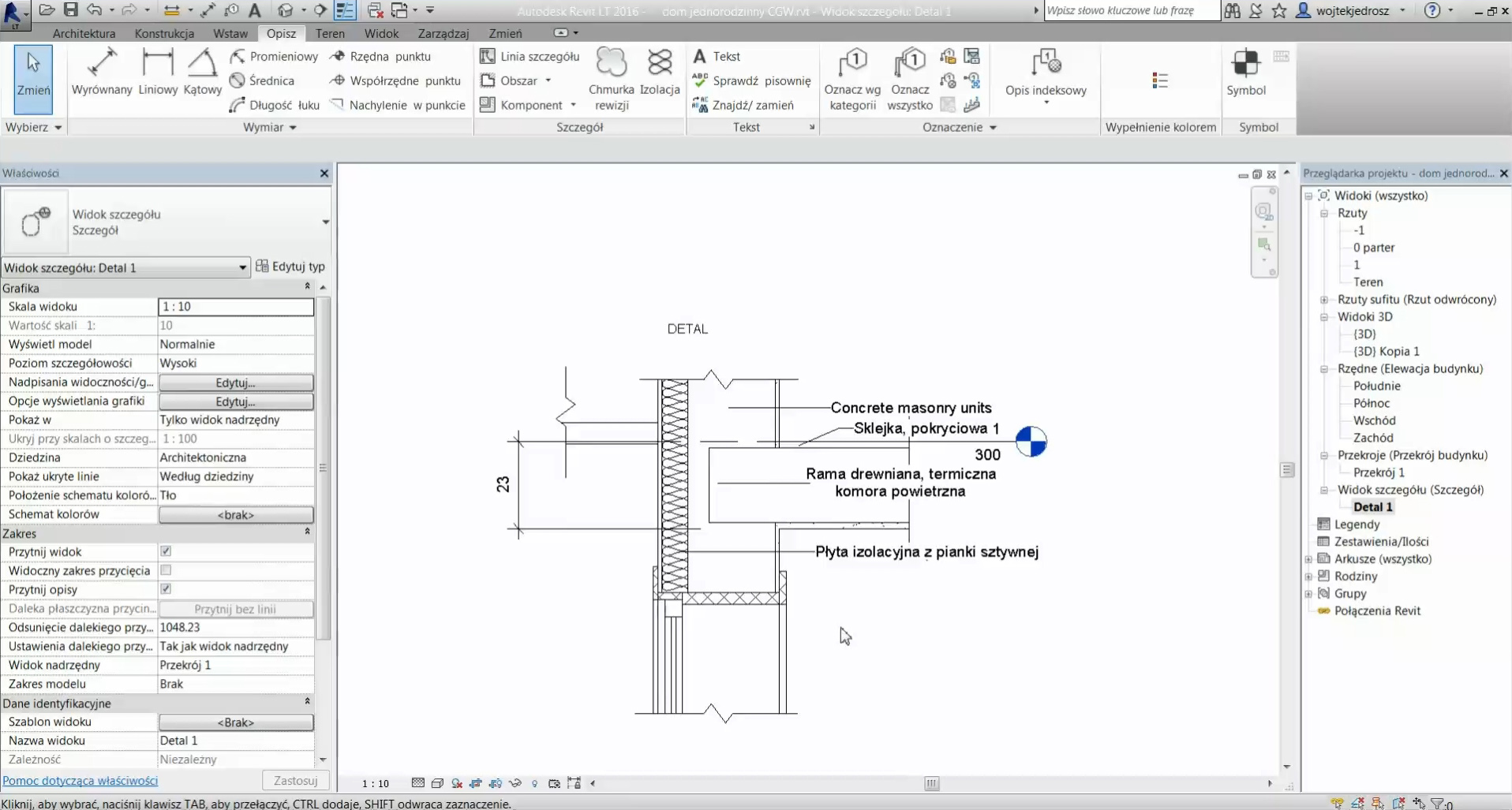The image size is (1512, 810).
Task: Open the Zarządzaj ribbon tab
Action: tap(443, 34)
